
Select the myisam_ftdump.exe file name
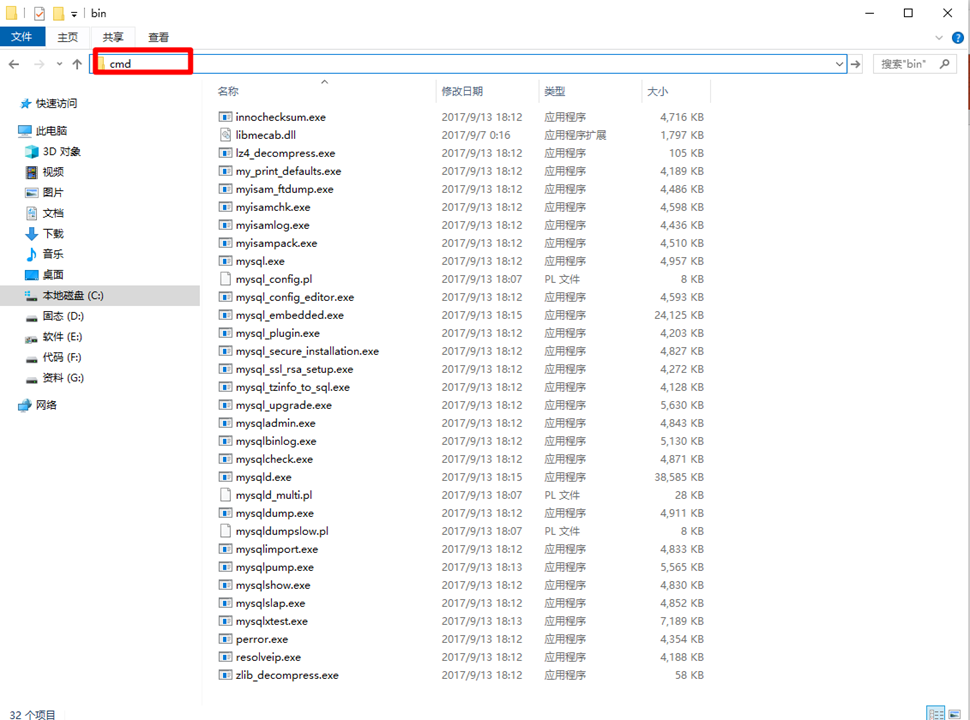(x=285, y=189)
